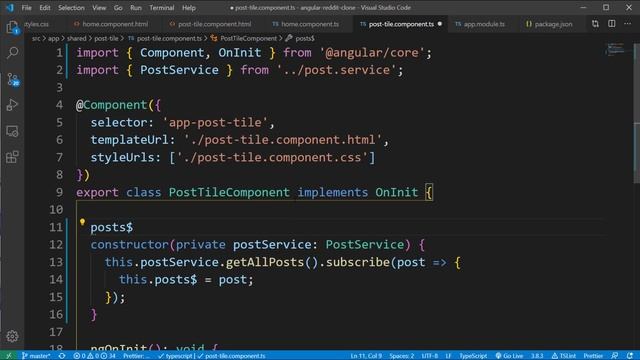Open the Source Control view
The image size is (640, 360).
13,79
